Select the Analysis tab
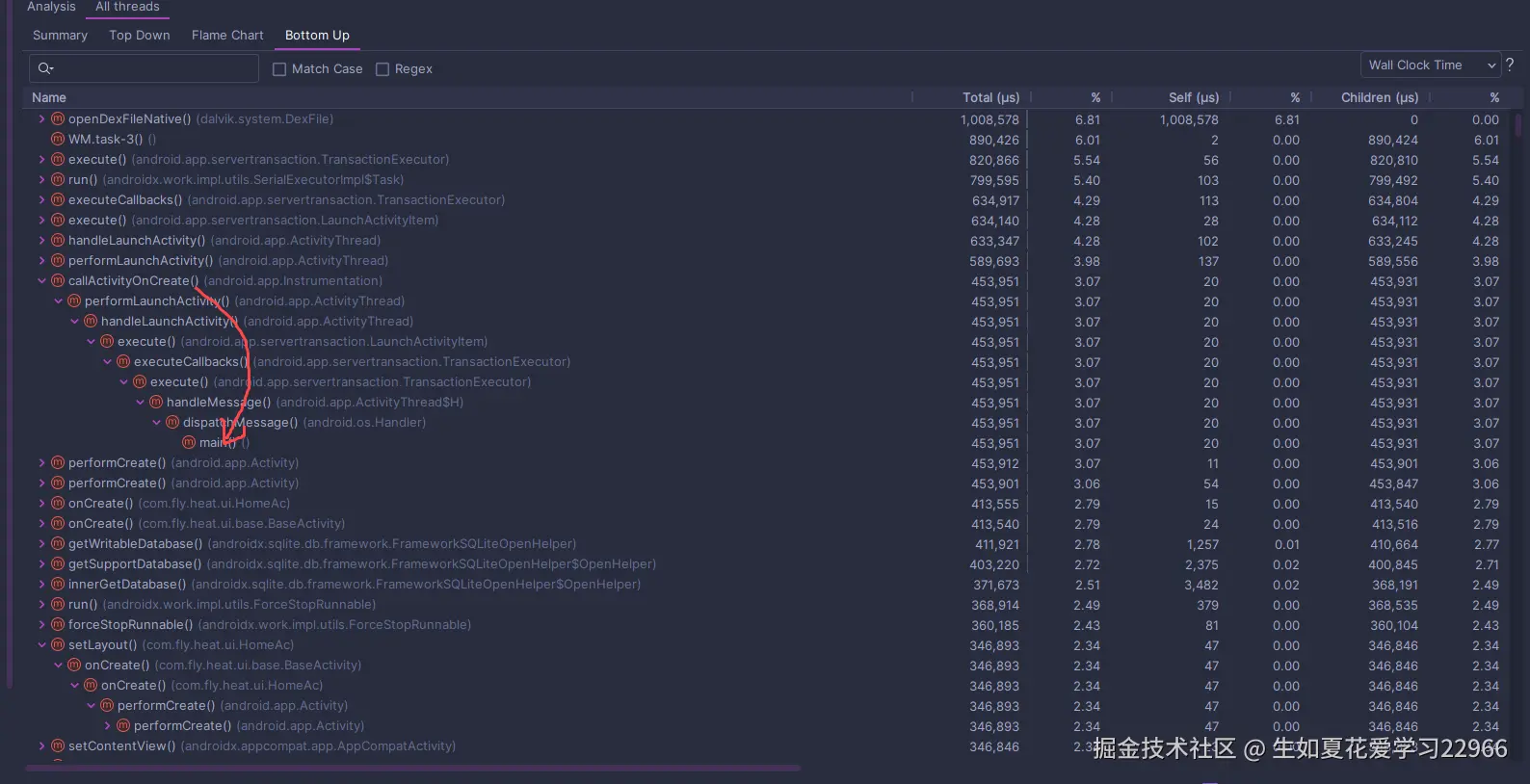 pyautogui.click(x=51, y=7)
